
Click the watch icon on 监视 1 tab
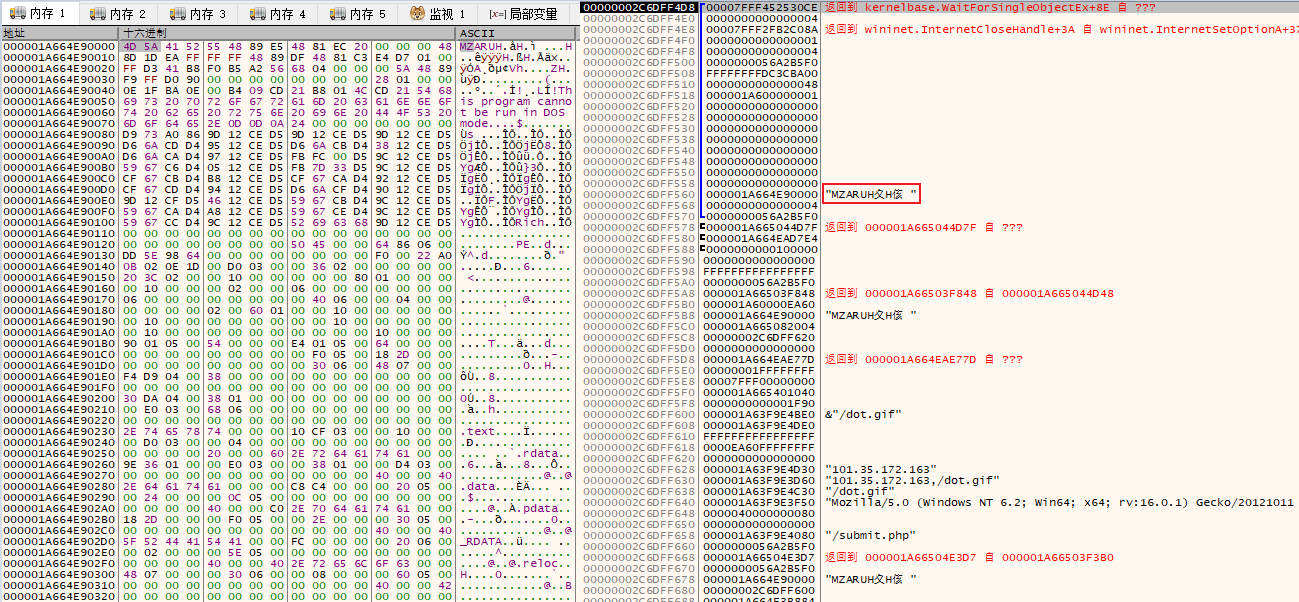(x=416, y=14)
